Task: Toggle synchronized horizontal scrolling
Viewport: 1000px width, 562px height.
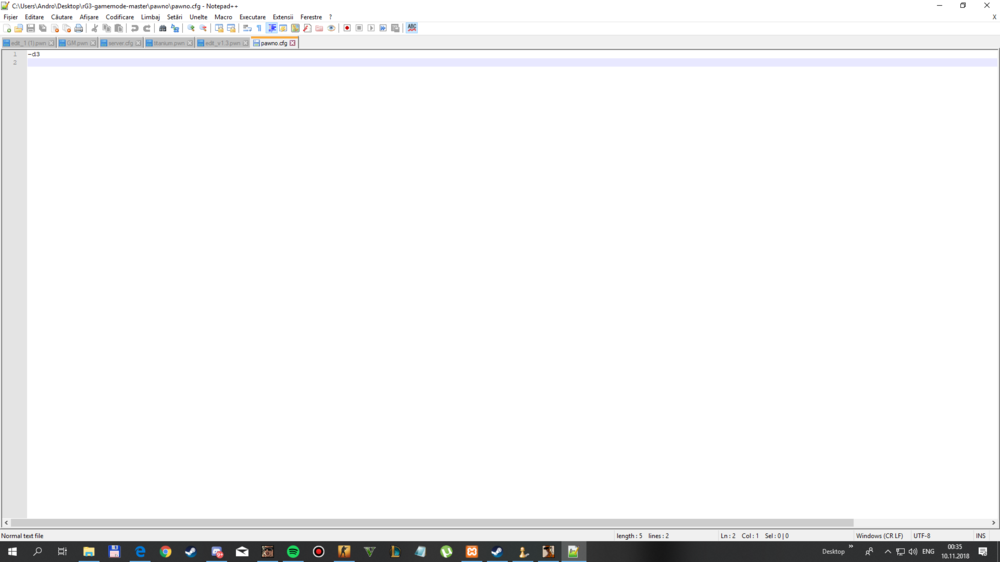Action: click(x=231, y=28)
